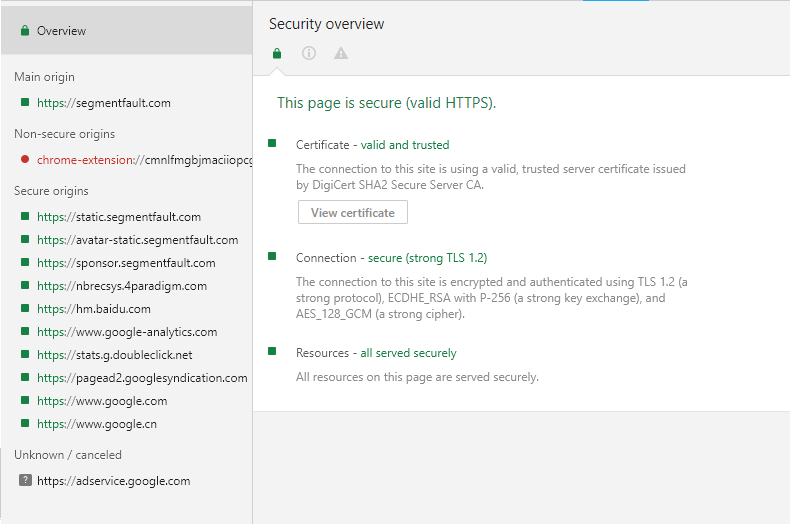This screenshot has width=790, height=524.
Task: Select https://static.segmentfault.com origin
Action: [119, 216]
